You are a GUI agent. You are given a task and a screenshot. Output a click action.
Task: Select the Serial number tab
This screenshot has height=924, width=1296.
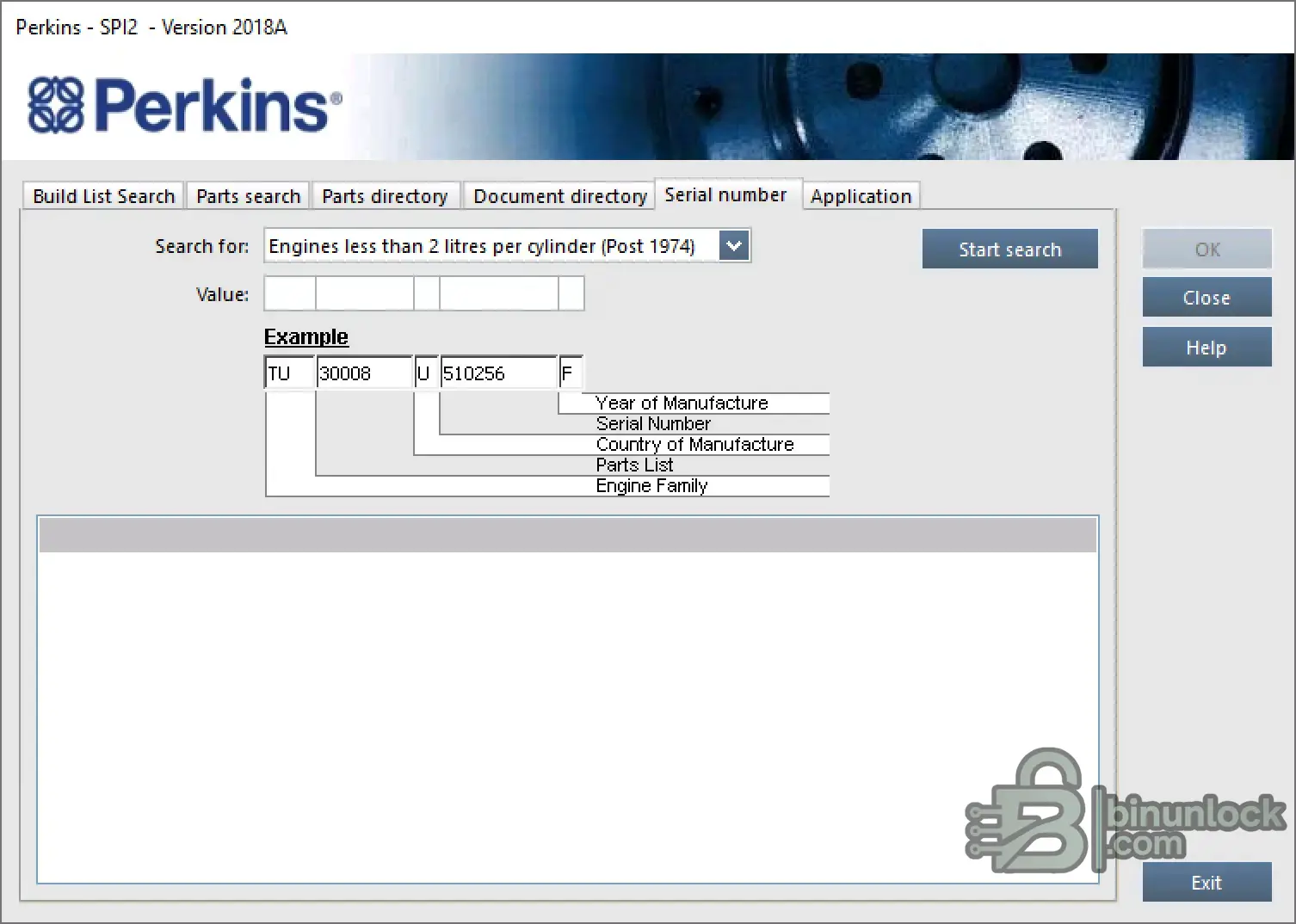pos(726,194)
